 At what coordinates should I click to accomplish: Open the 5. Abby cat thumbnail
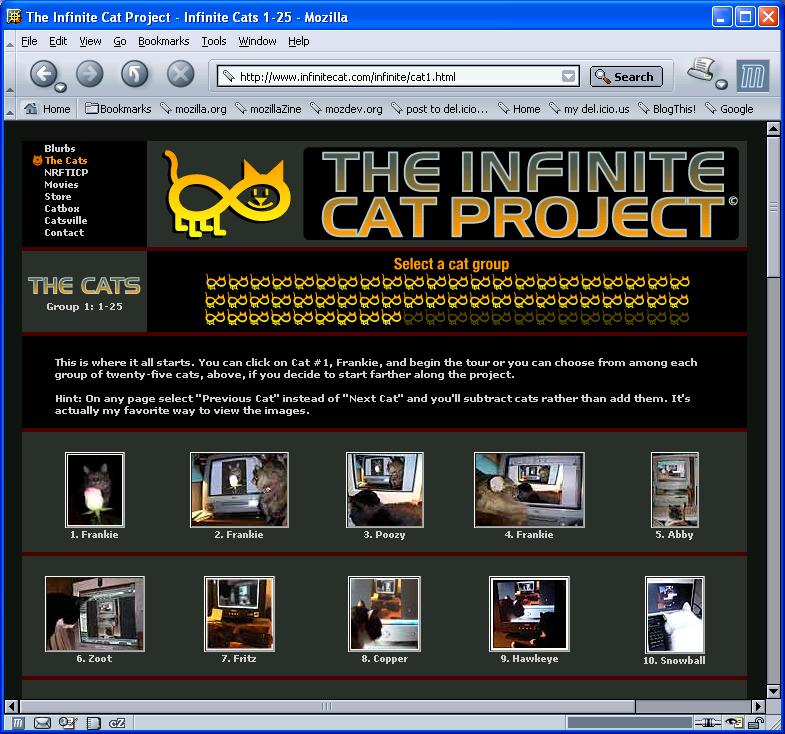(x=674, y=490)
